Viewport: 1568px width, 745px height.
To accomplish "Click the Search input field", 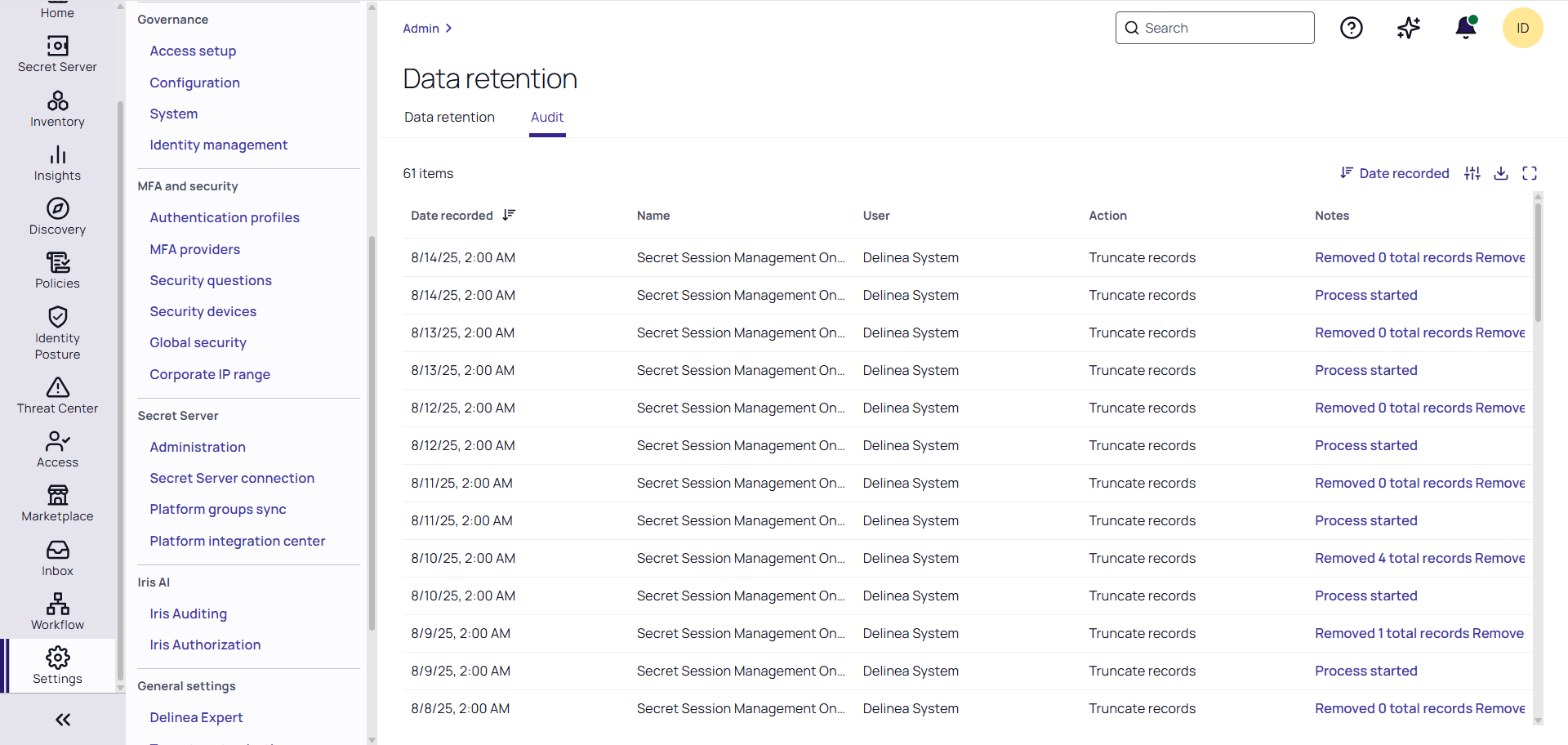I will click(1215, 28).
